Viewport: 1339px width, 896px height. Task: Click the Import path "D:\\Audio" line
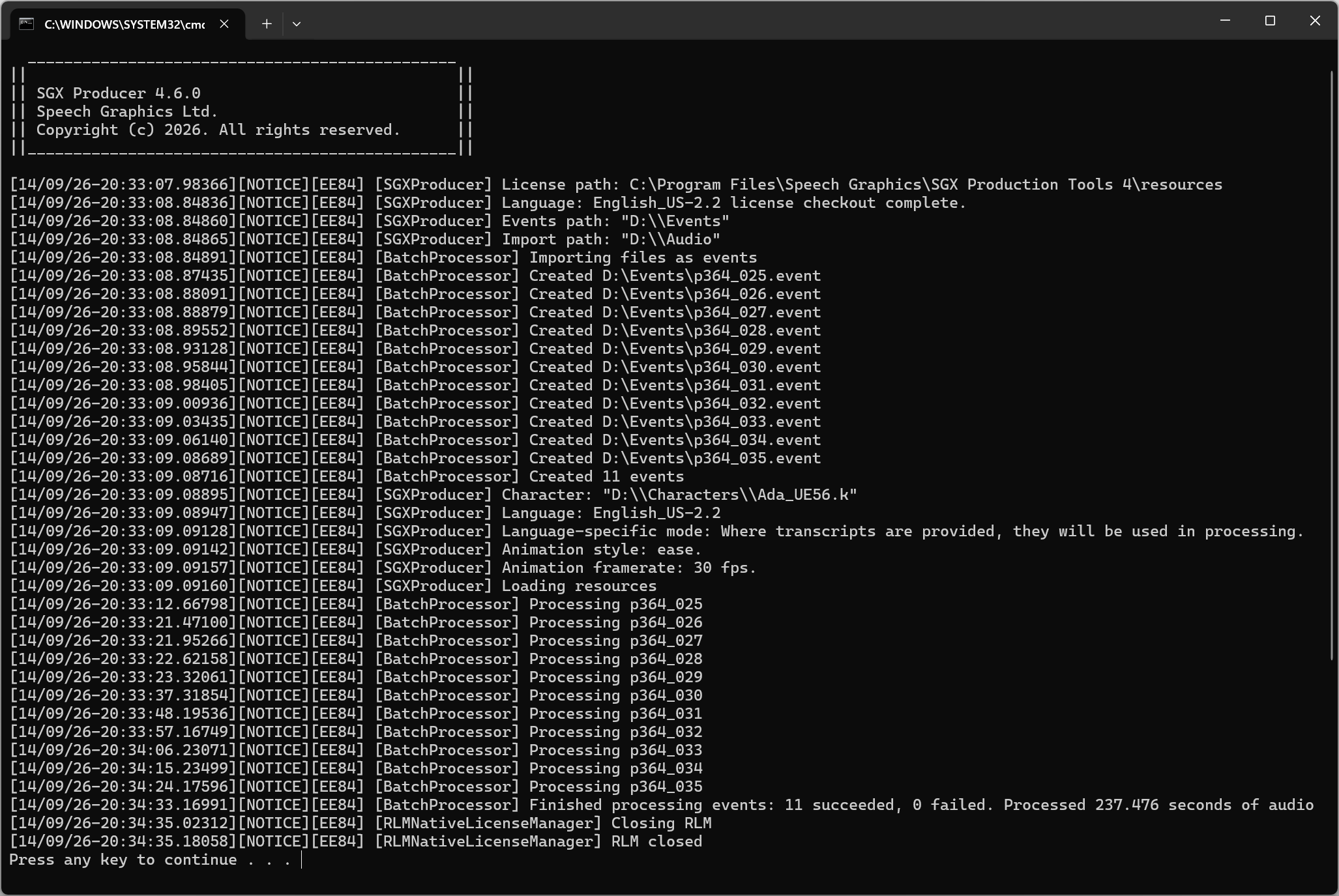coord(365,239)
